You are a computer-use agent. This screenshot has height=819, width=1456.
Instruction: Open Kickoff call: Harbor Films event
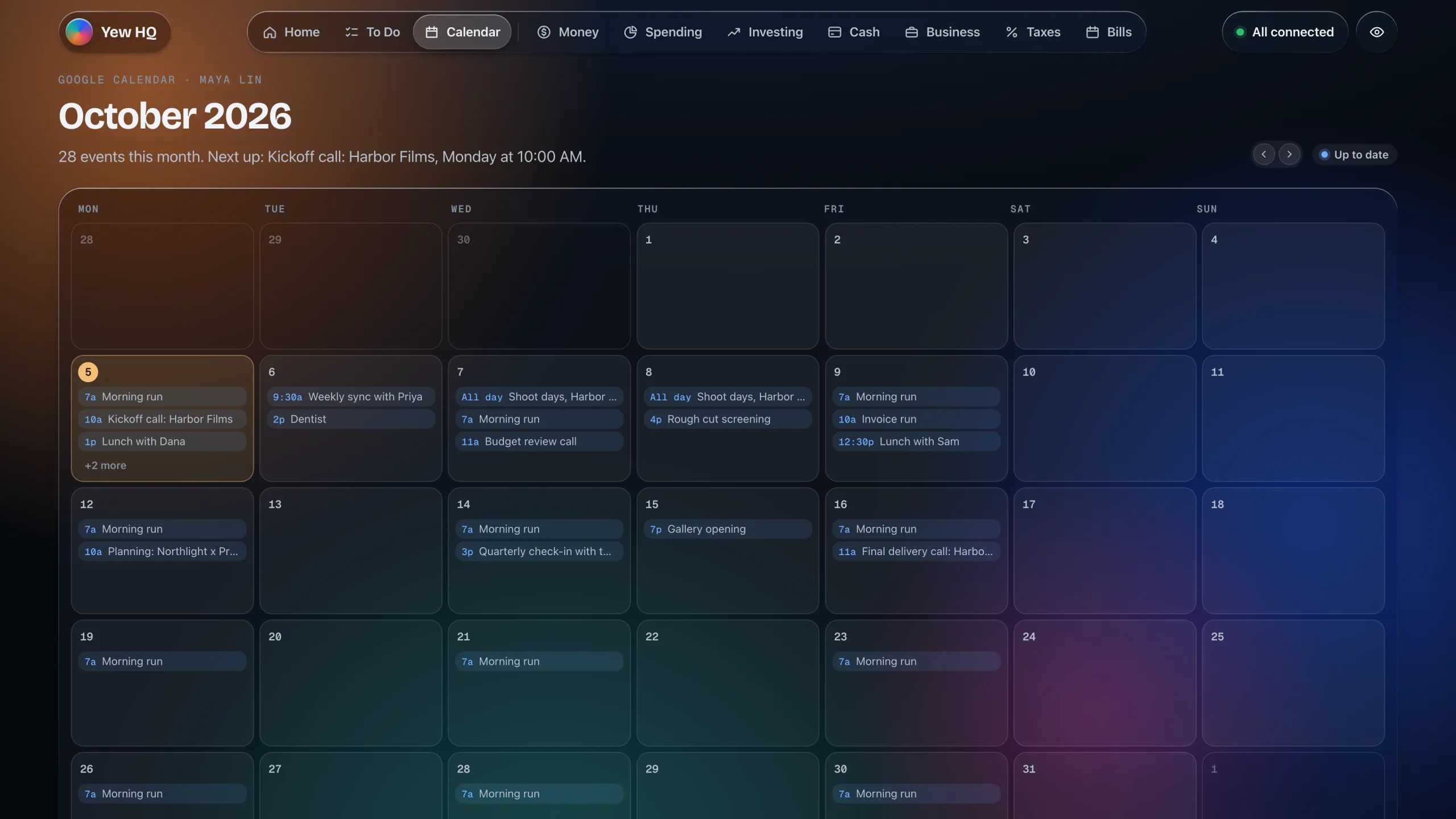click(162, 419)
